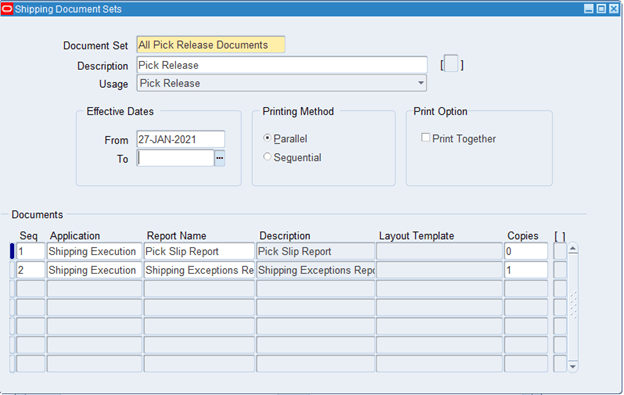Screen dimensions: 624x395
Task: Minimize the Shipping Document Sets window
Action: coord(589,9)
